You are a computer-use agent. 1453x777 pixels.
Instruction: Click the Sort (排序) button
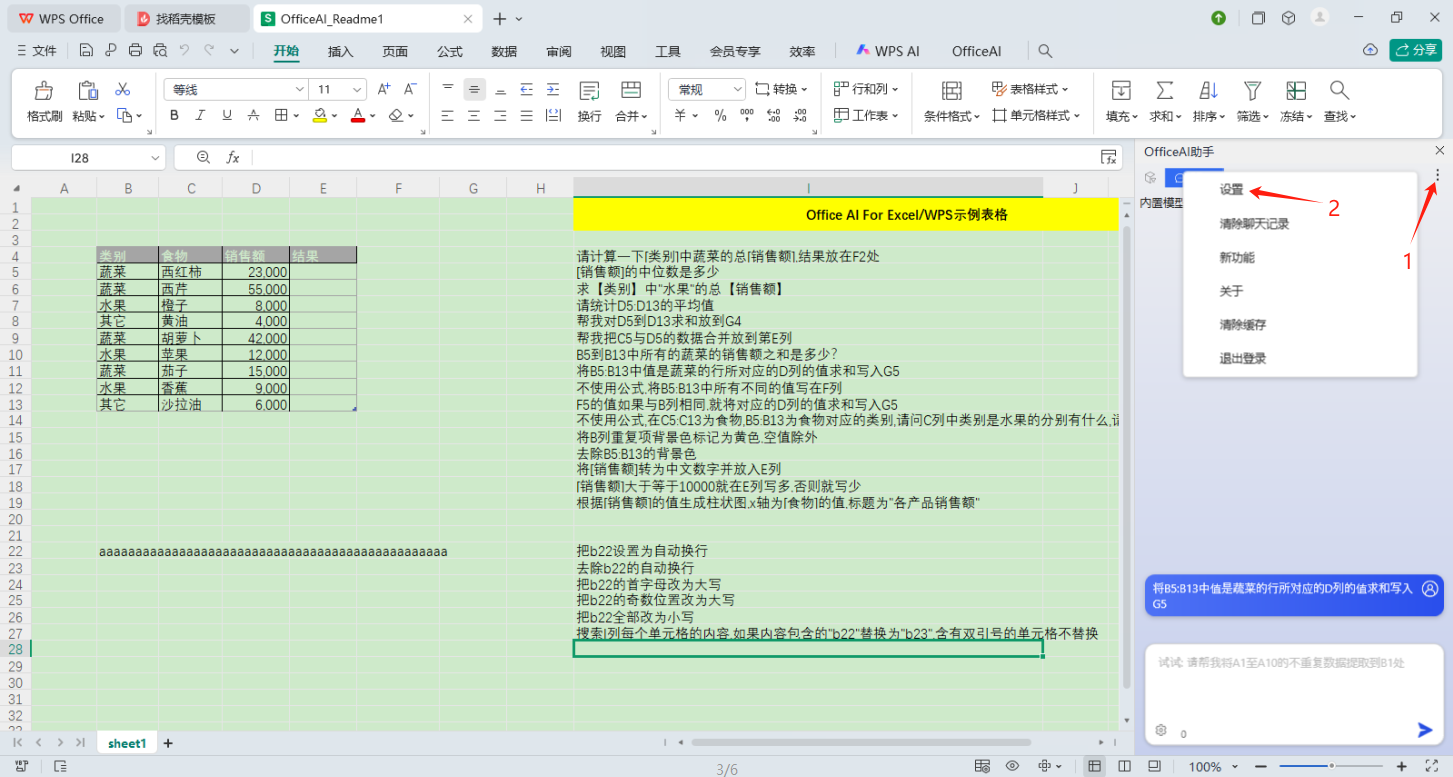[1209, 101]
